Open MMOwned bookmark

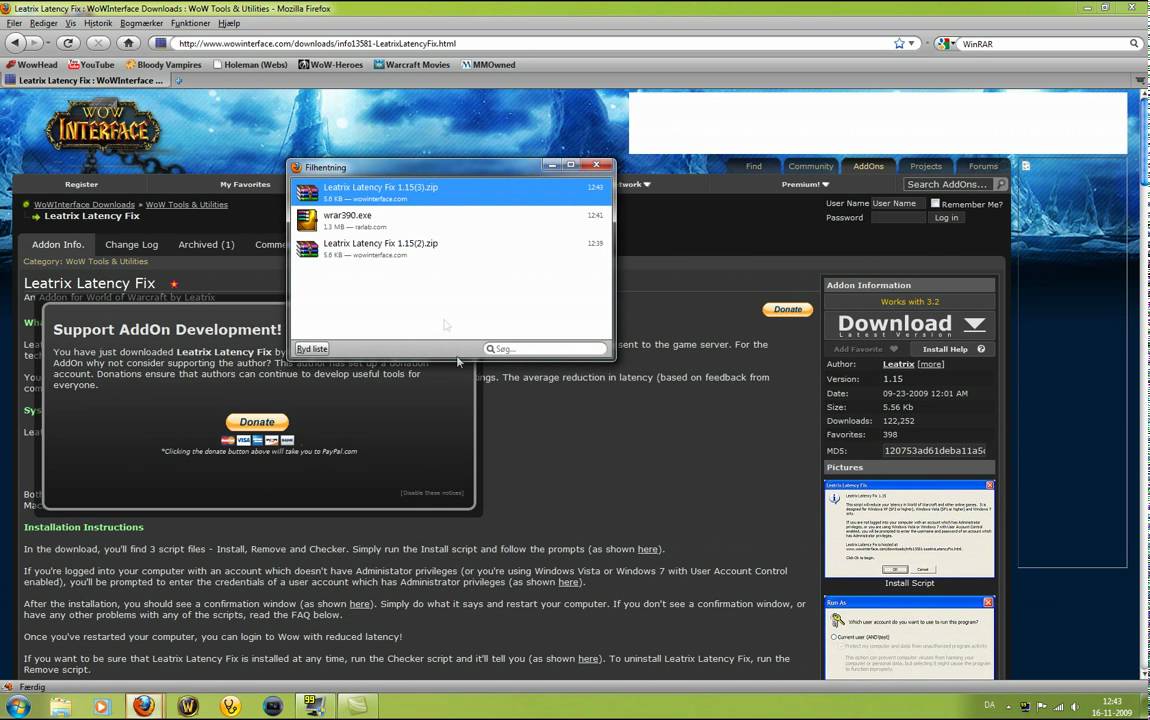(488, 65)
